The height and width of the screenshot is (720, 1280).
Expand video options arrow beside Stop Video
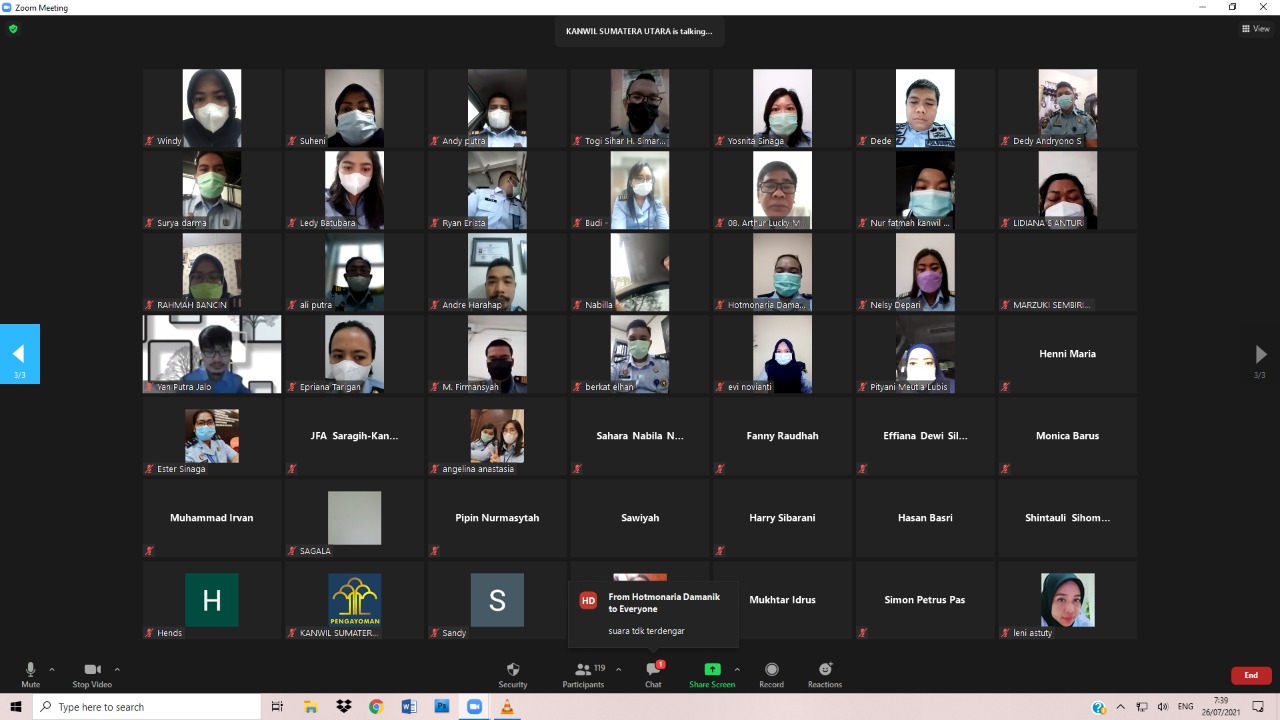117,669
